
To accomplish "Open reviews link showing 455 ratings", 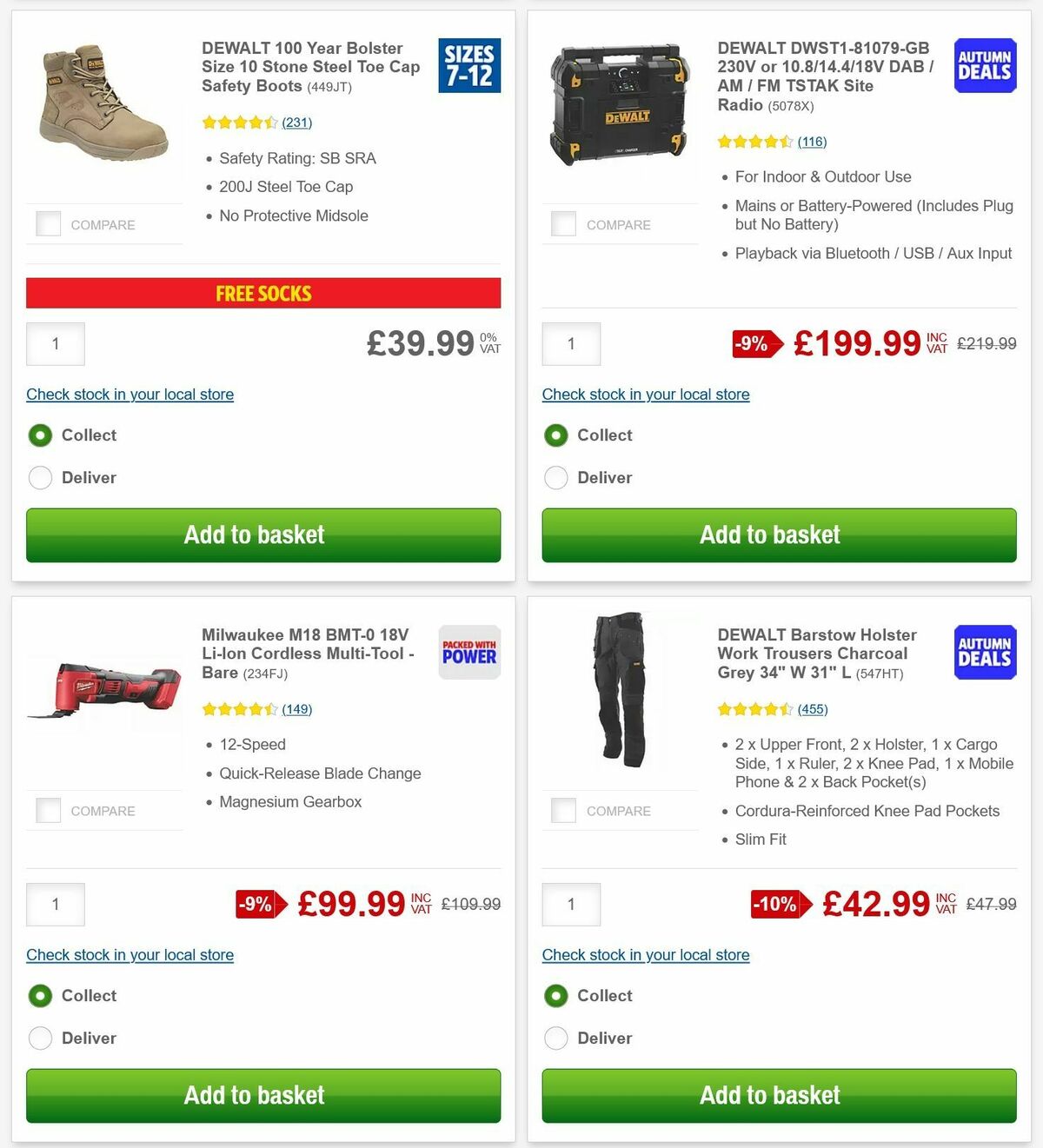I will click(x=812, y=709).
